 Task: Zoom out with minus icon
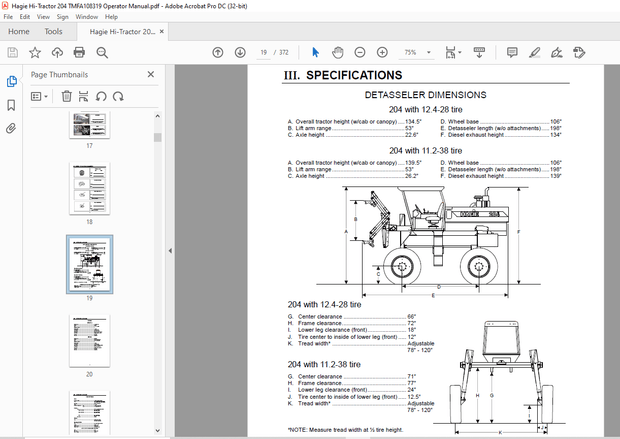[360, 52]
